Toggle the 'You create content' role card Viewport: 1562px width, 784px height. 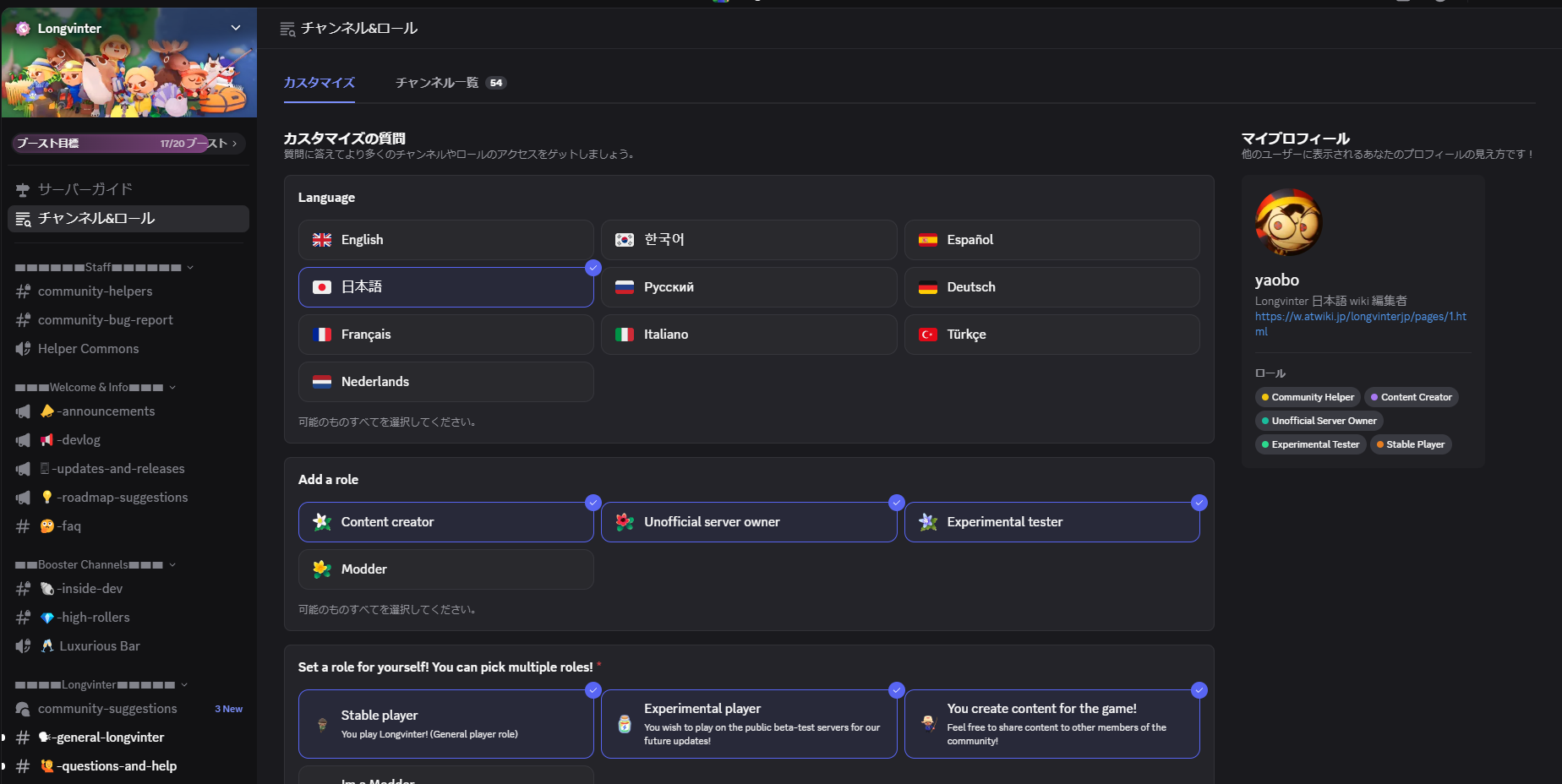1052,724
